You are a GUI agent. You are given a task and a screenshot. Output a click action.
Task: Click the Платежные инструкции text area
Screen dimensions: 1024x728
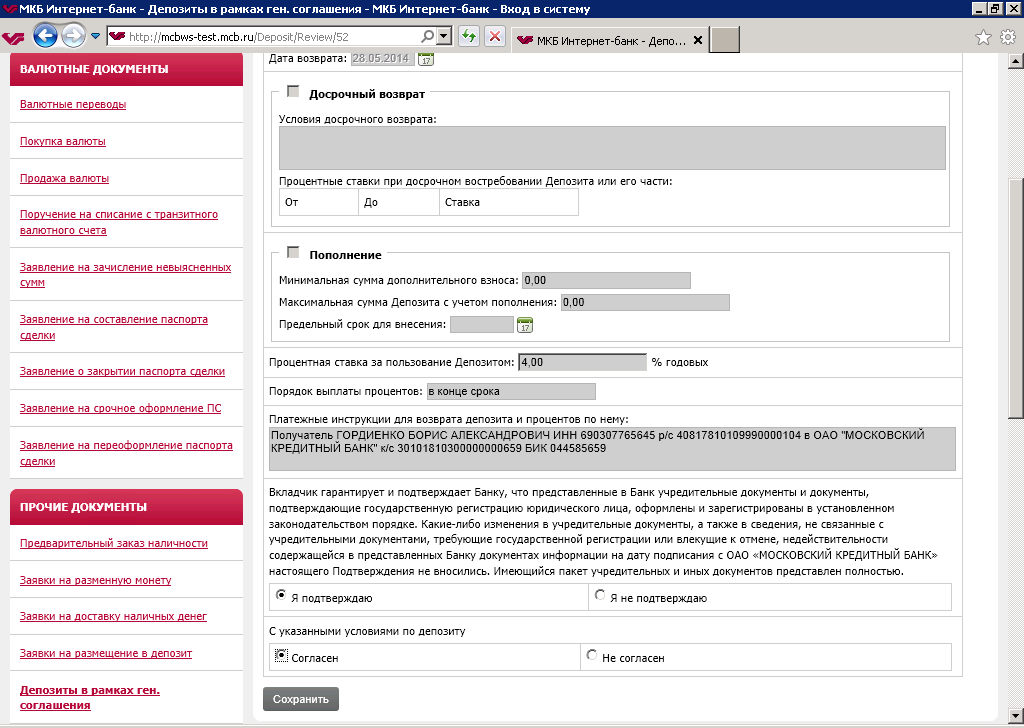(612, 449)
